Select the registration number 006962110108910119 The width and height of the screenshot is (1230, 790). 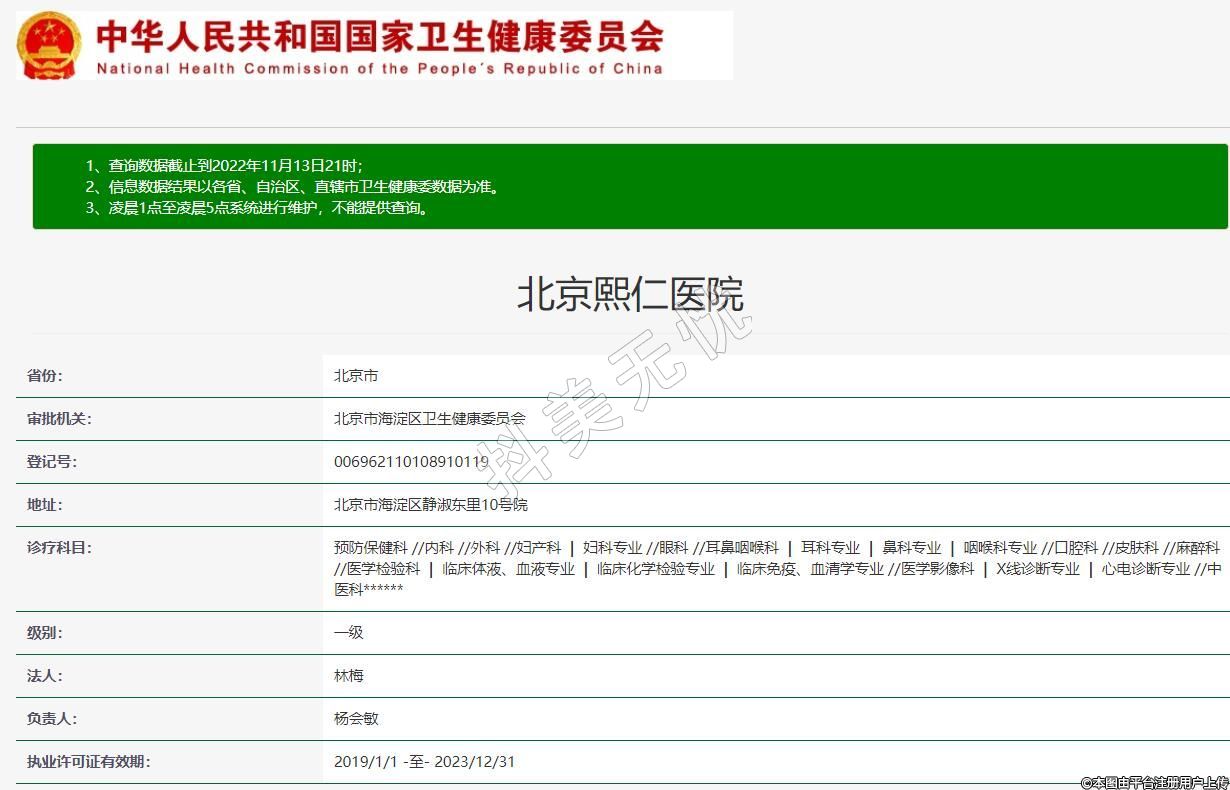point(411,462)
